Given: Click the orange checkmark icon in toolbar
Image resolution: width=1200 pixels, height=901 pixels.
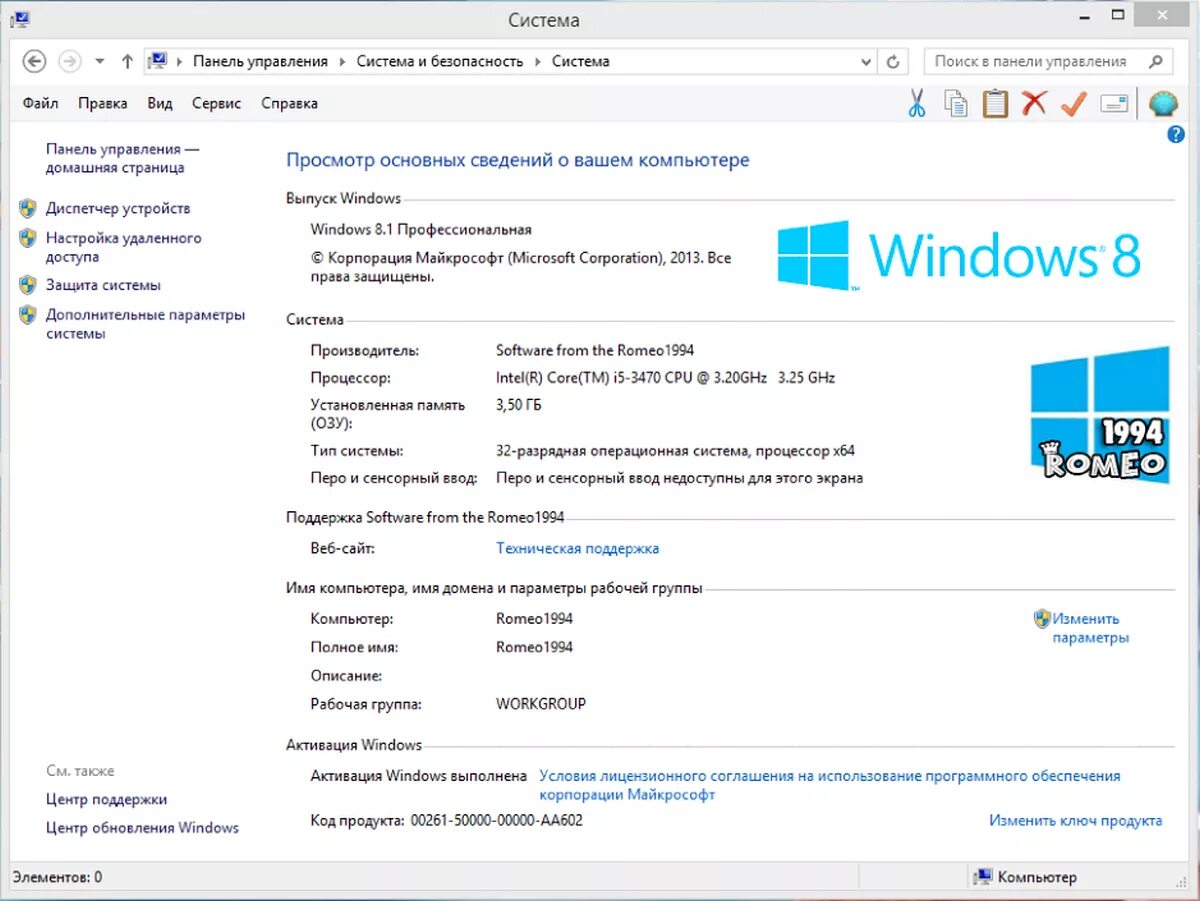Looking at the screenshot, I should point(1074,103).
